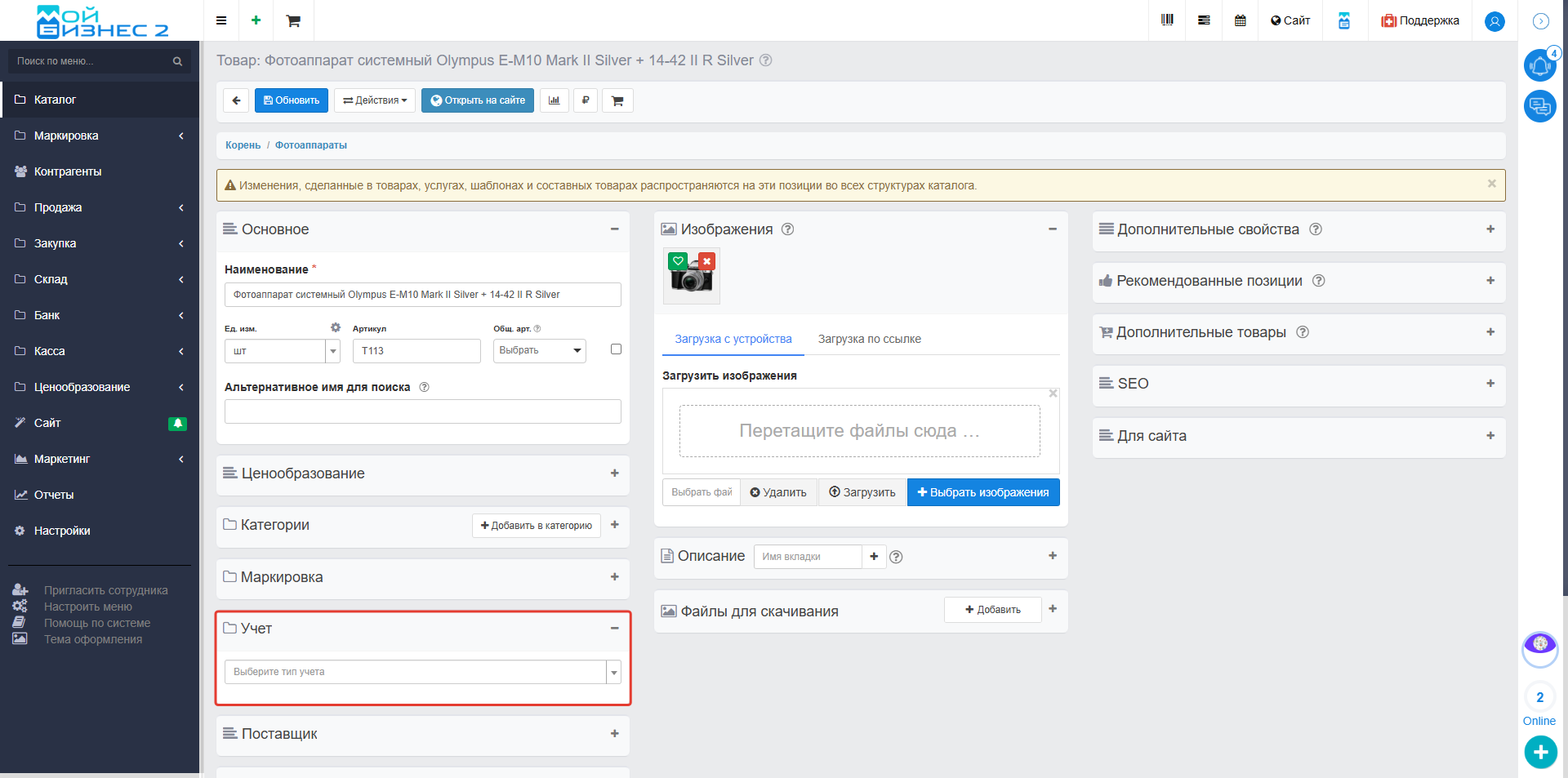Click the teal plus floating button
The image size is (1568, 778).
click(x=1540, y=752)
